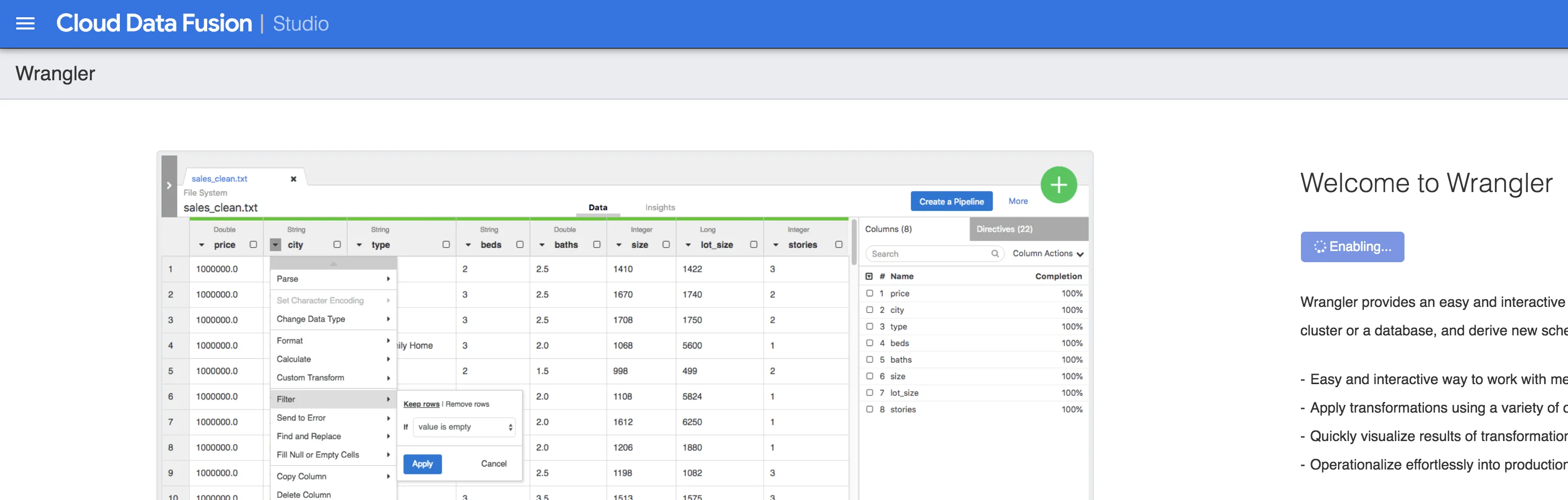The width and height of the screenshot is (1568, 500).
Task: Switch to the Data tab
Action: 598,208
